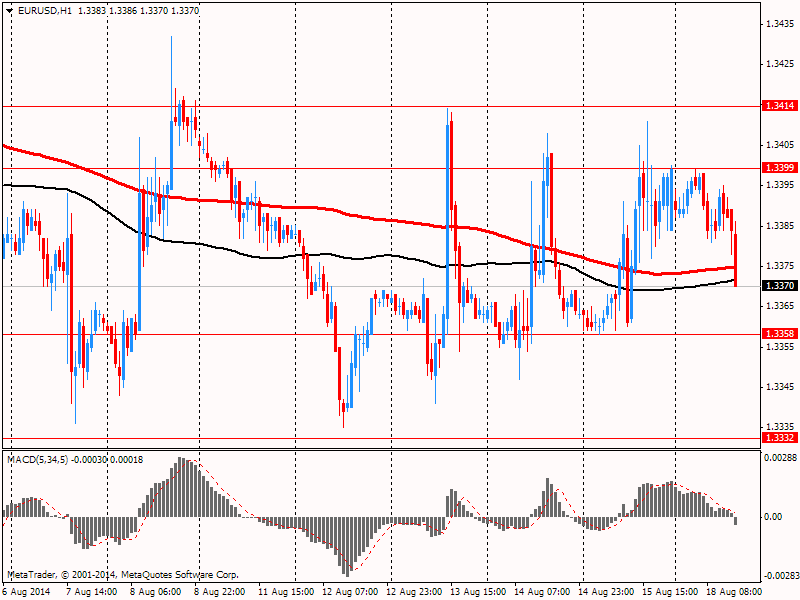
Task: Click price axis value 1.3365
Action: (780, 306)
